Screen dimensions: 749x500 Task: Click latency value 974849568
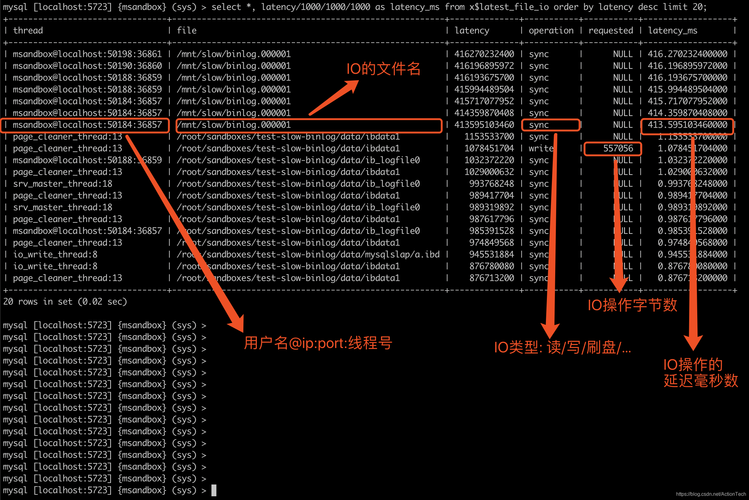(x=492, y=243)
